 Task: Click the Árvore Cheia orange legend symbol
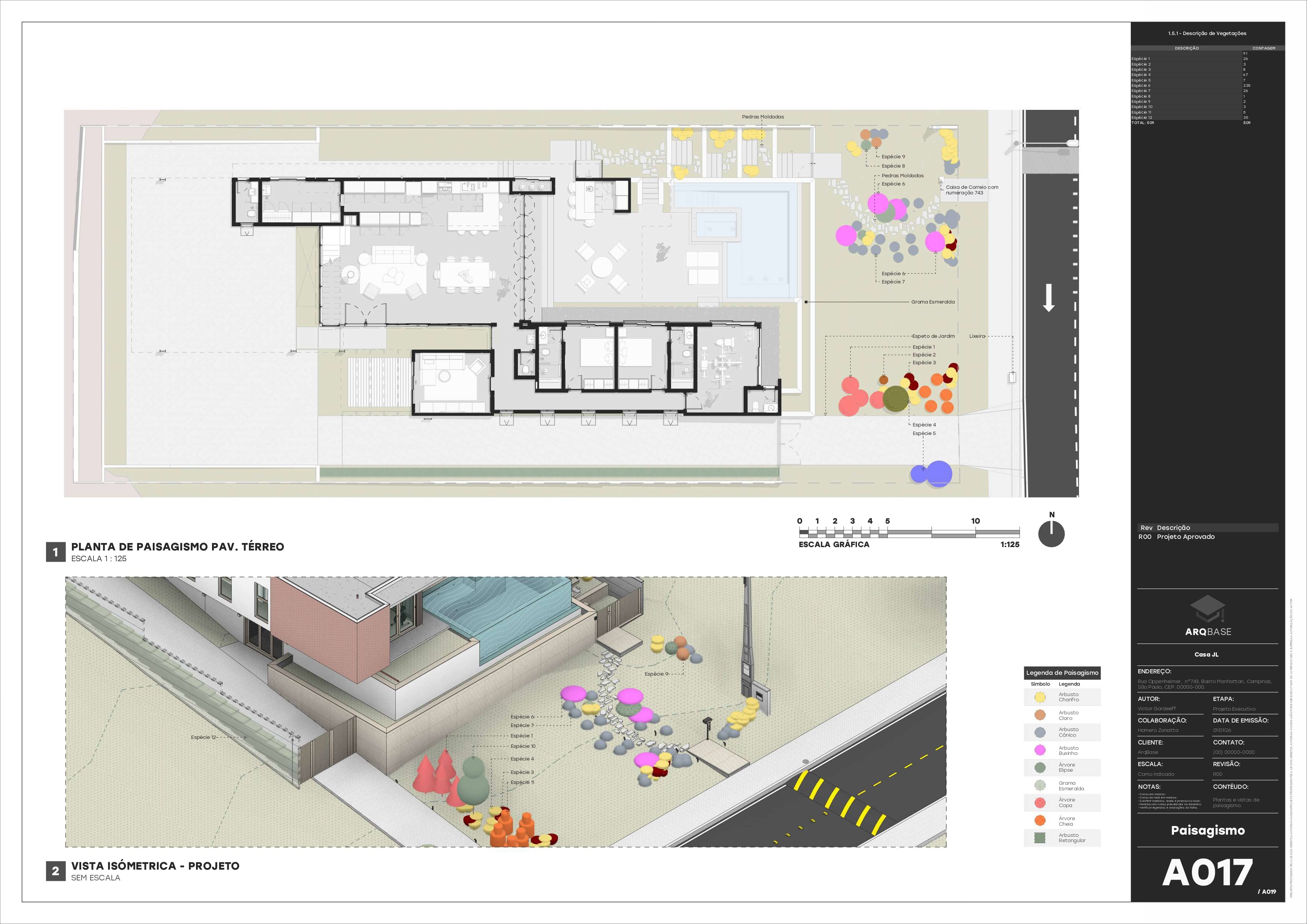1040,820
